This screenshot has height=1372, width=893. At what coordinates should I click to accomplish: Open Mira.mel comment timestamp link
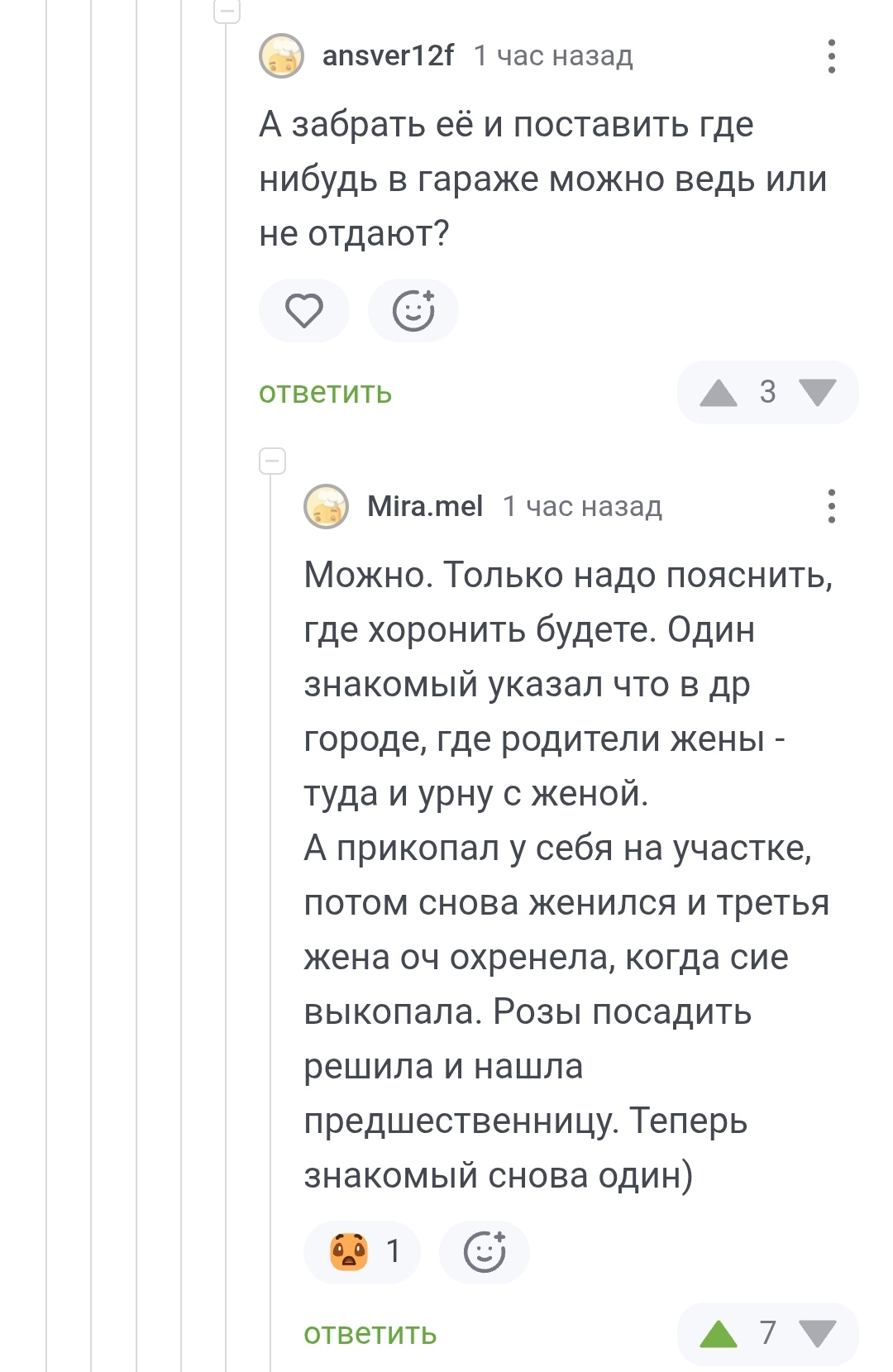click(582, 506)
